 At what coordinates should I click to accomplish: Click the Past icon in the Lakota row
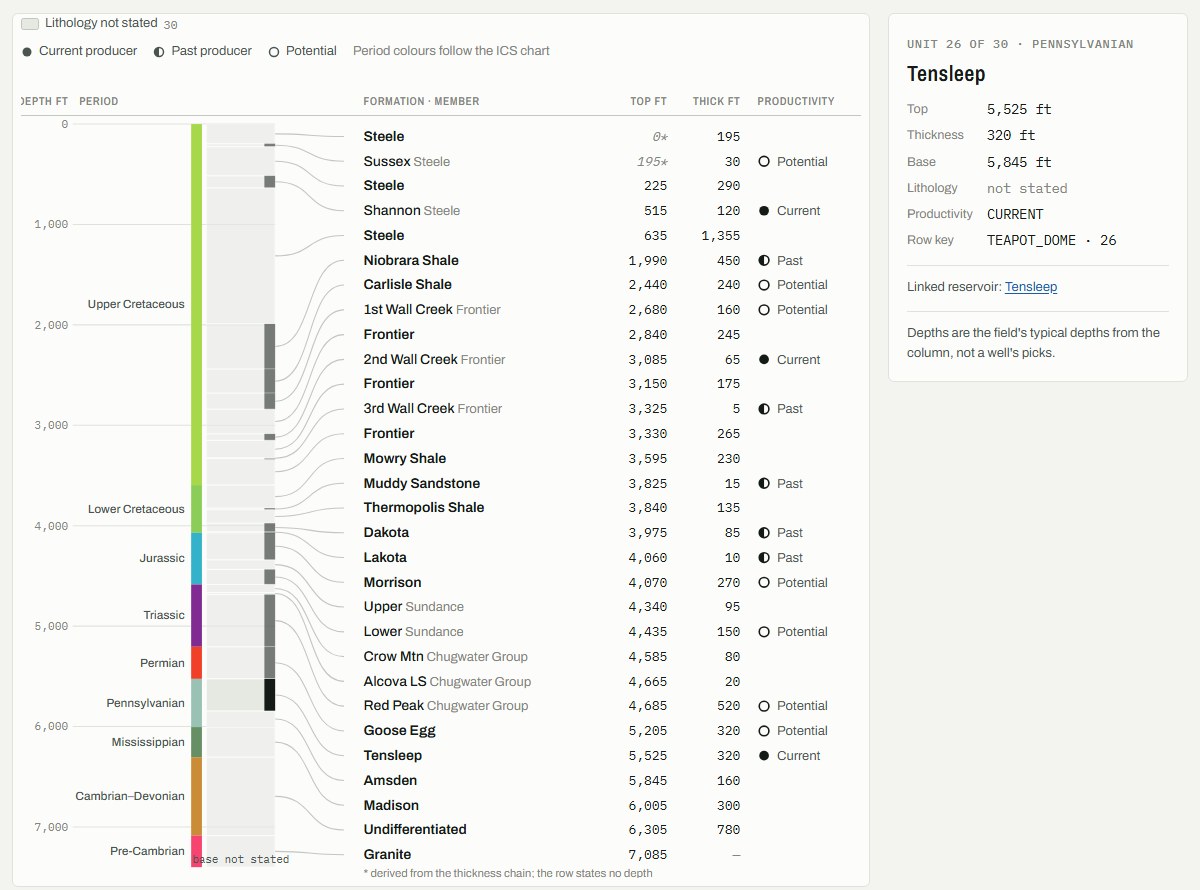point(764,558)
